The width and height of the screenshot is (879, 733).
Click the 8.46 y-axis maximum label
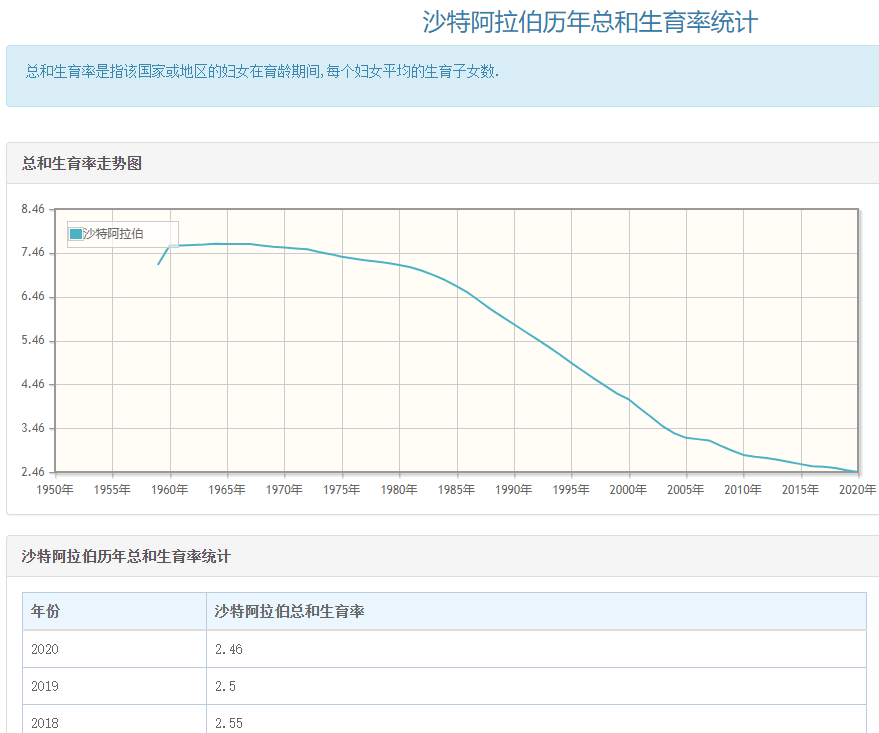pos(33,210)
